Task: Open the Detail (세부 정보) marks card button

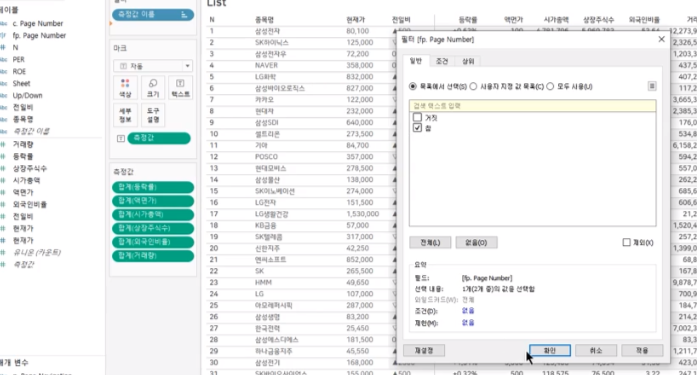Action: click(125, 115)
